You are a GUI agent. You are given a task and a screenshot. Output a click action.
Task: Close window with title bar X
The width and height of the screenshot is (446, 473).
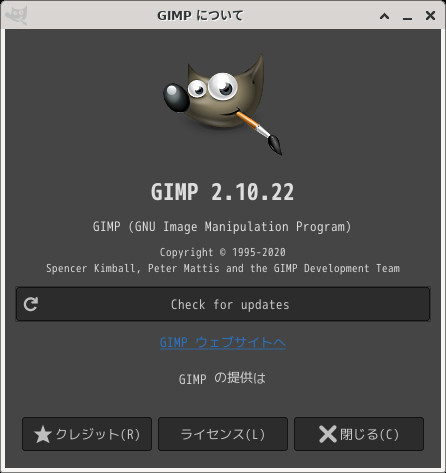click(x=430, y=15)
